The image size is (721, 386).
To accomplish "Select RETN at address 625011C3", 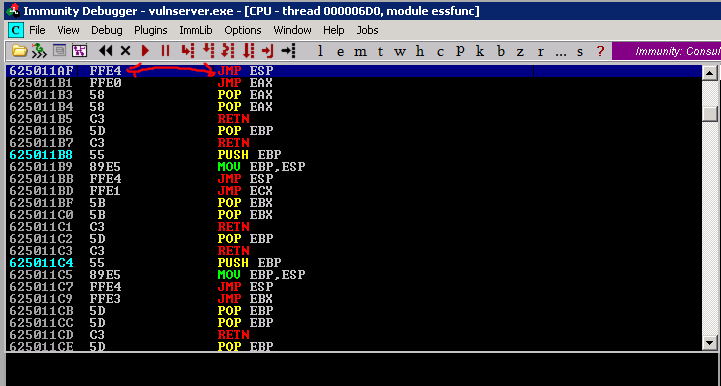I will point(234,251).
